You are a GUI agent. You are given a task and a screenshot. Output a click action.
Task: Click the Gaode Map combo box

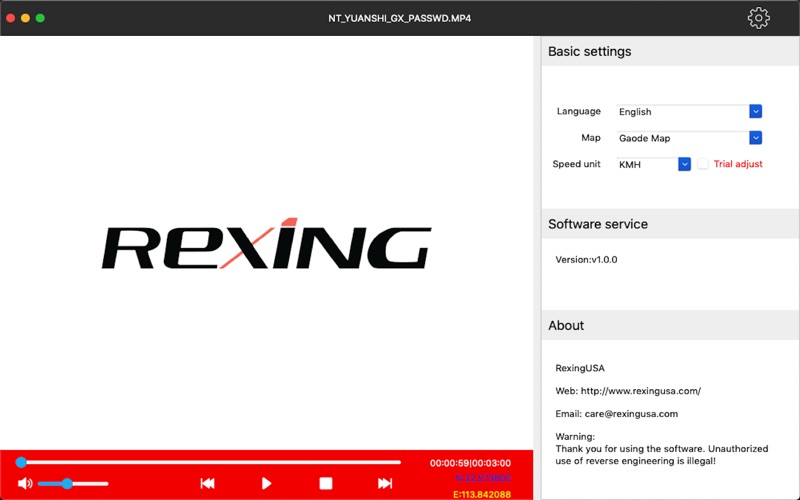coord(689,138)
